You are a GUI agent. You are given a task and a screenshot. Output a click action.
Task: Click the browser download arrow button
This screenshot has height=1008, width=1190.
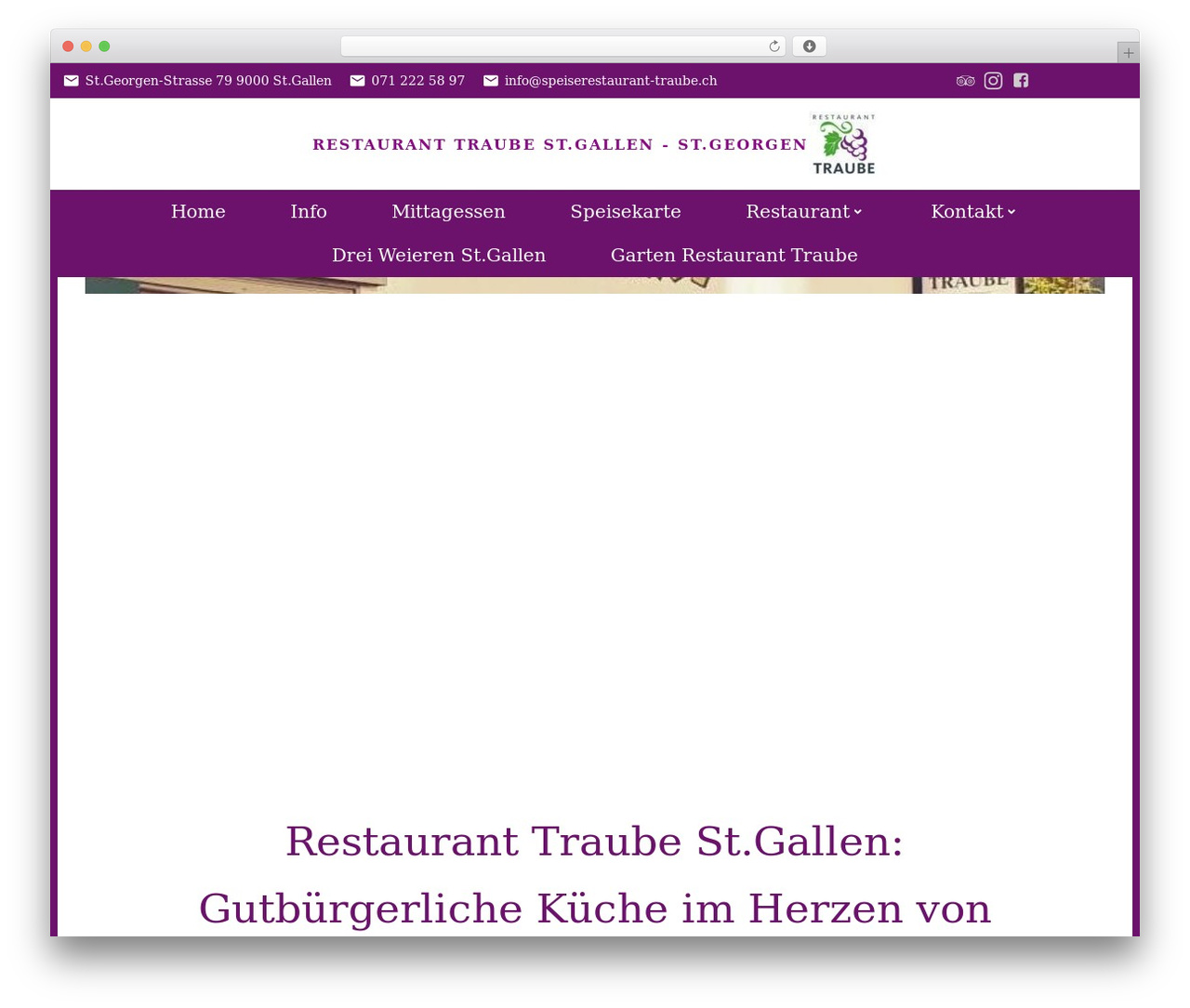point(809,46)
